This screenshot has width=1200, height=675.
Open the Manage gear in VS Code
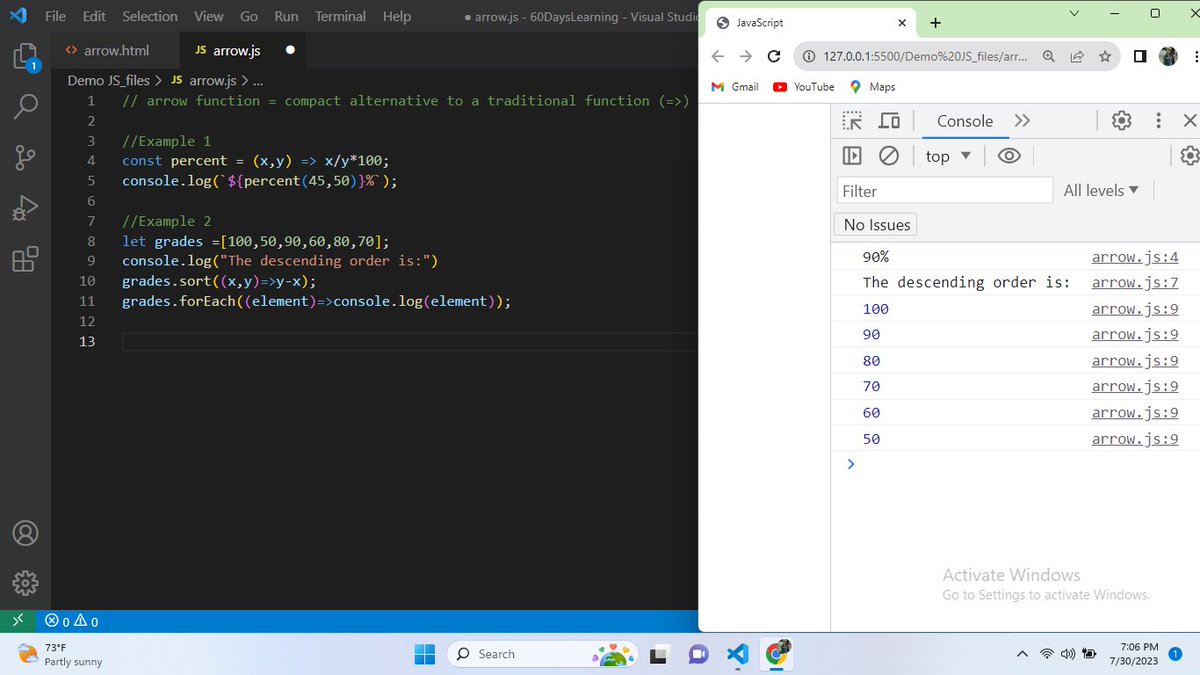tap(25, 583)
